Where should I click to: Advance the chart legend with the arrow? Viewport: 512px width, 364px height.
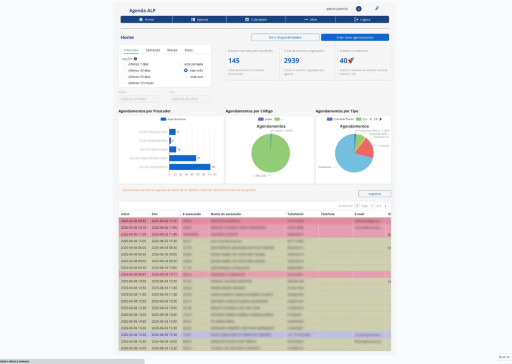(381, 119)
